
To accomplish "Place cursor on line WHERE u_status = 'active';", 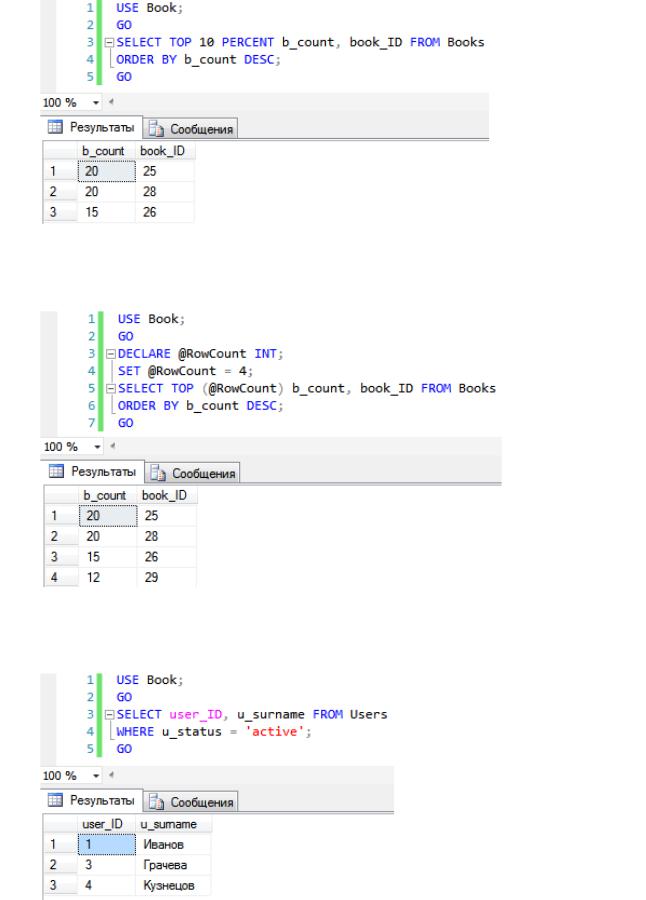I will click(x=213, y=732).
